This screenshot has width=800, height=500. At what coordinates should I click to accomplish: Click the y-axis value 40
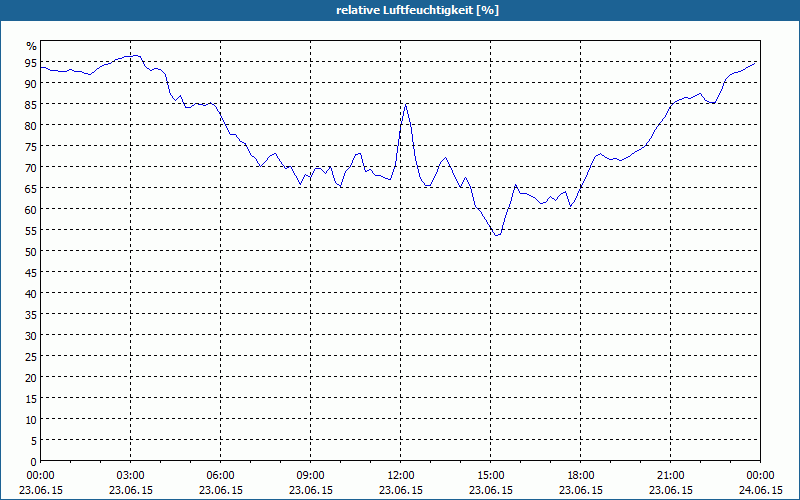pos(31,293)
